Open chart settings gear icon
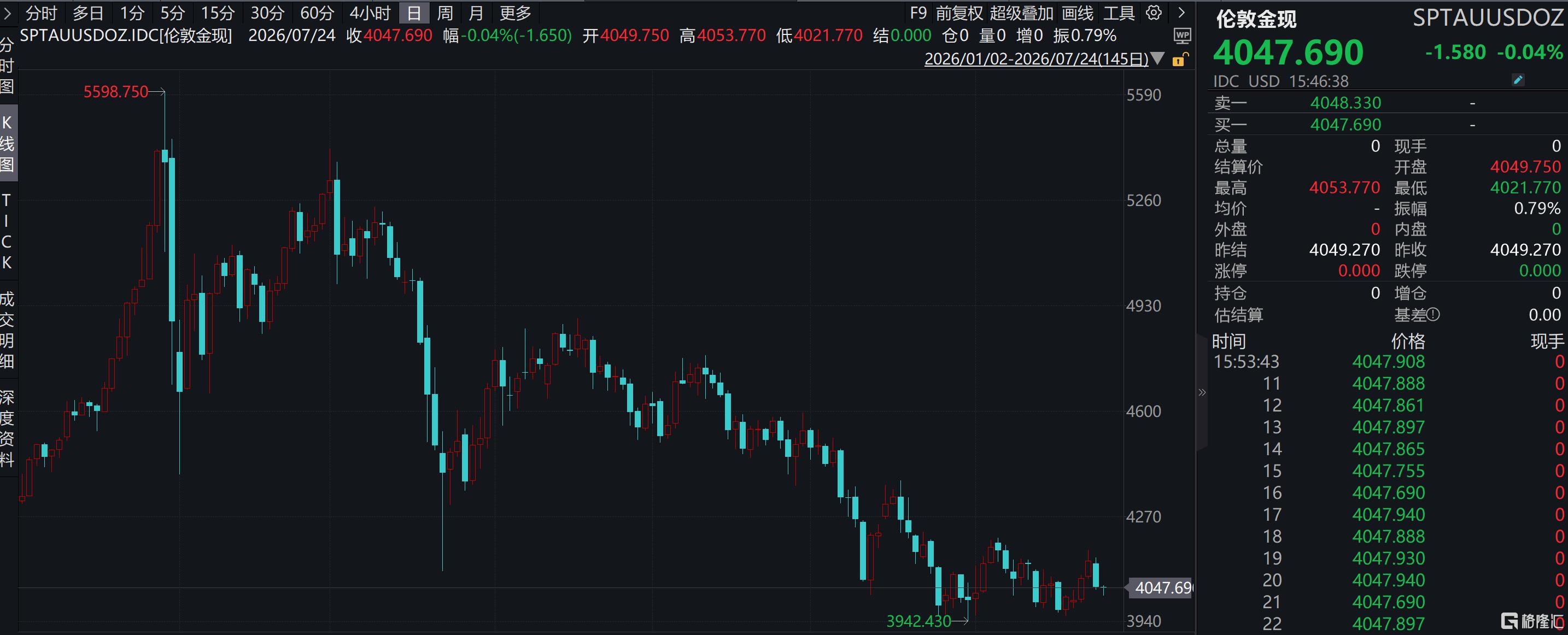1568x635 pixels. (x=1154, y=13)
